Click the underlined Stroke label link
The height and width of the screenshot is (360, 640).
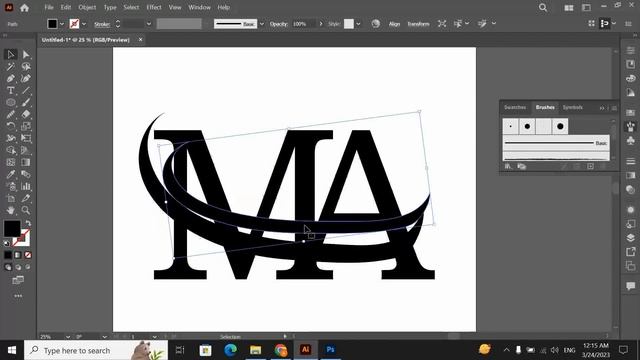pos(102,24)
